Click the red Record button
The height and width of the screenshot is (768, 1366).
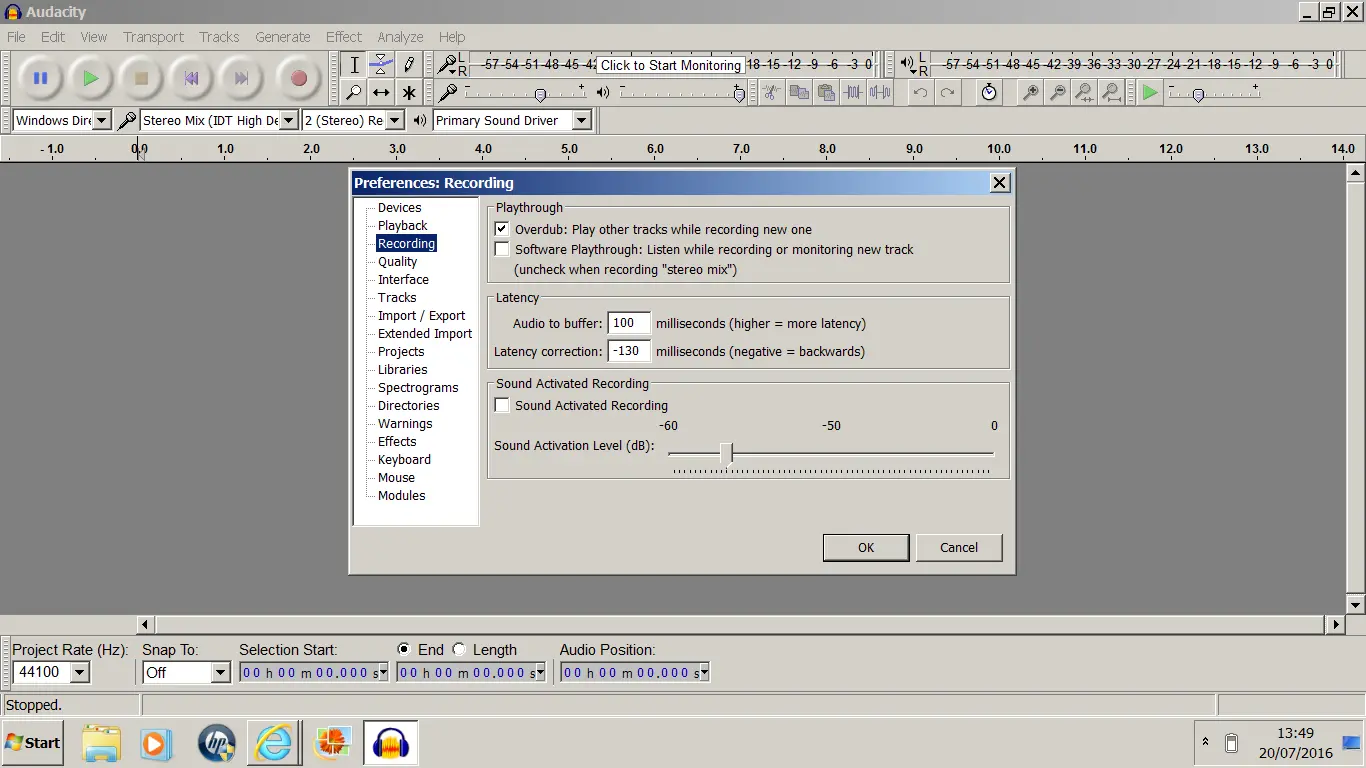point(298,78)
